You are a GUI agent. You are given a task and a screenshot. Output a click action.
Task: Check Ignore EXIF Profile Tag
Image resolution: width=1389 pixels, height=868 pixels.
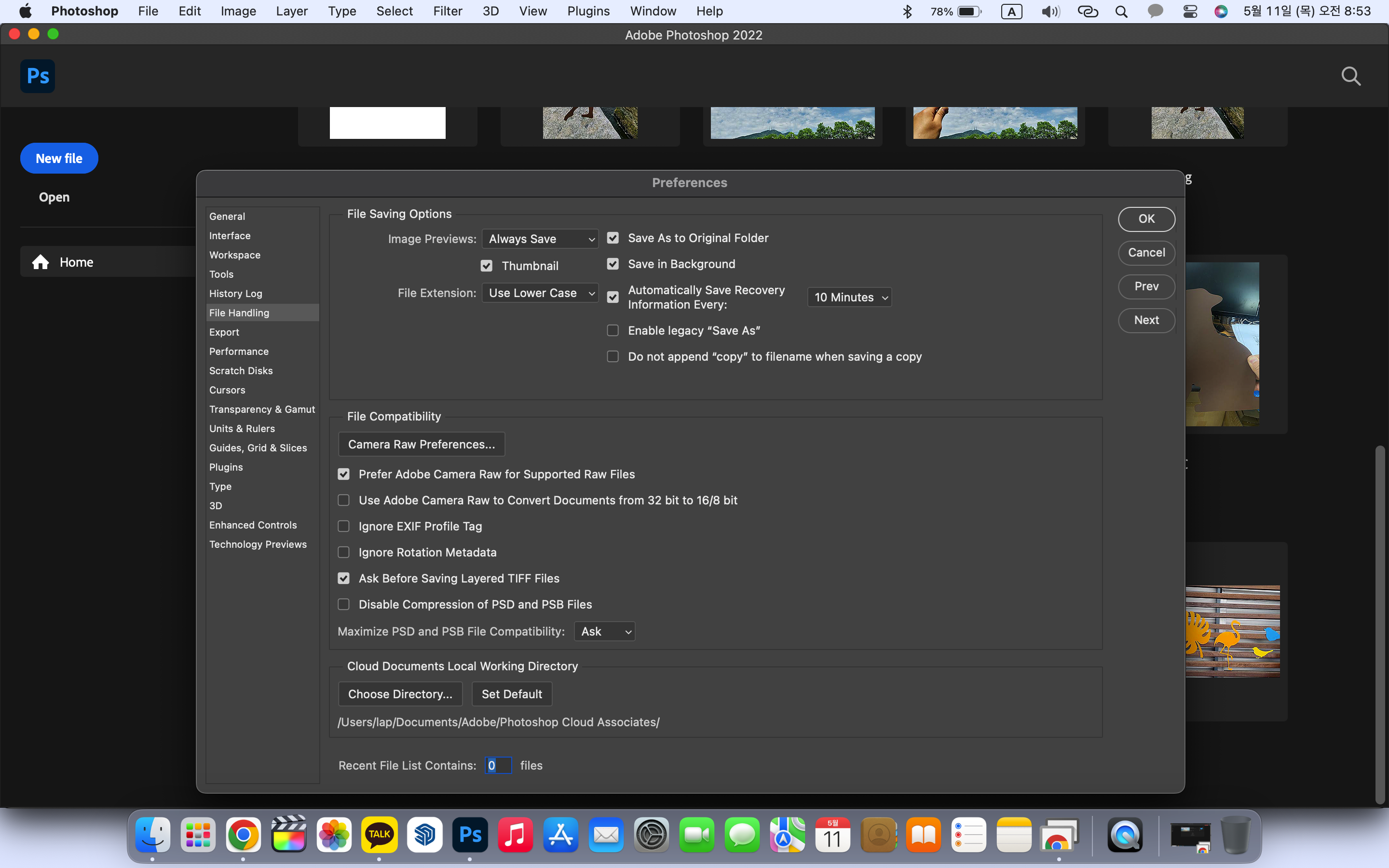344,527
